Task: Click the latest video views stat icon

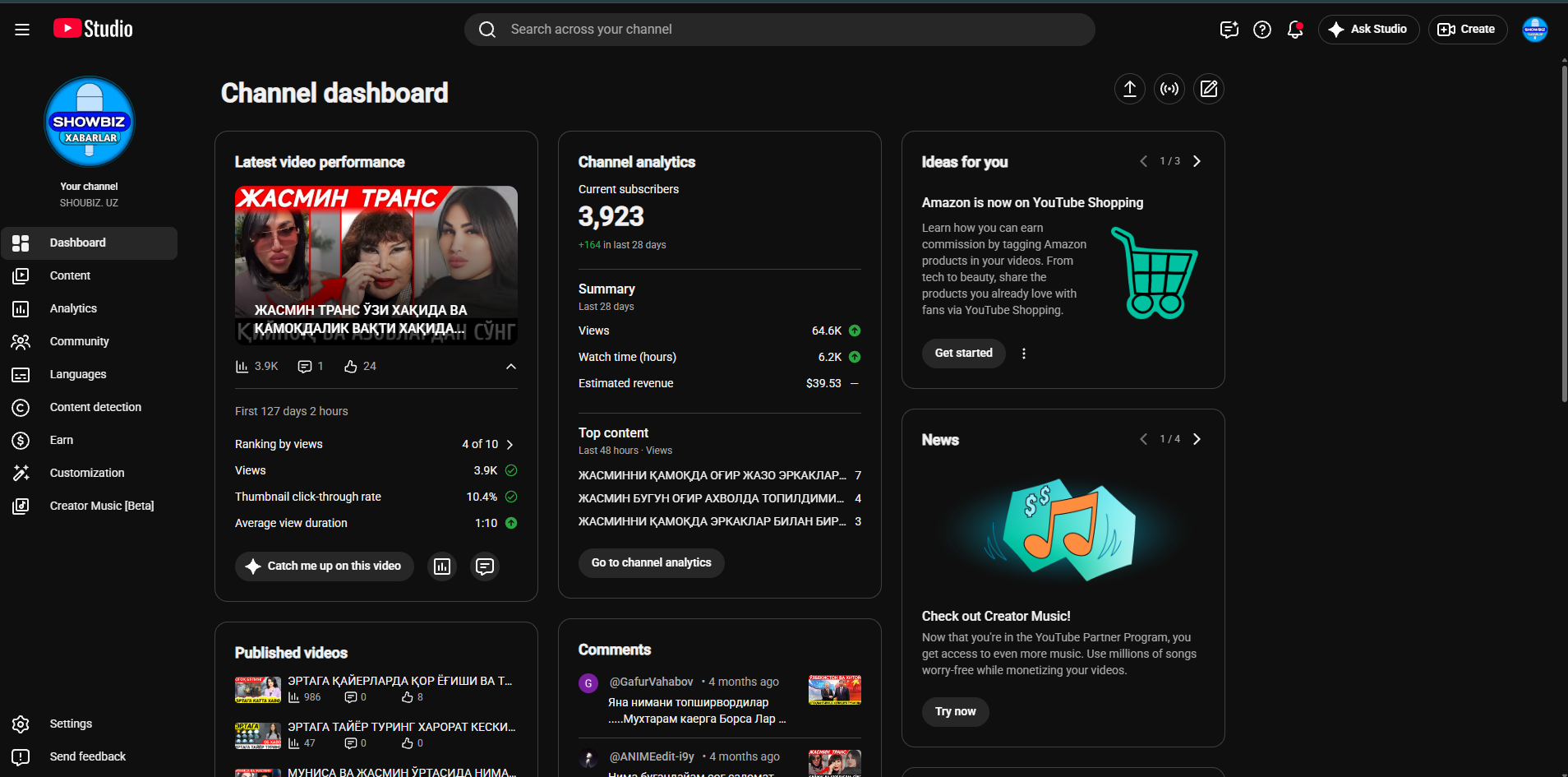Action: point(242,367)
